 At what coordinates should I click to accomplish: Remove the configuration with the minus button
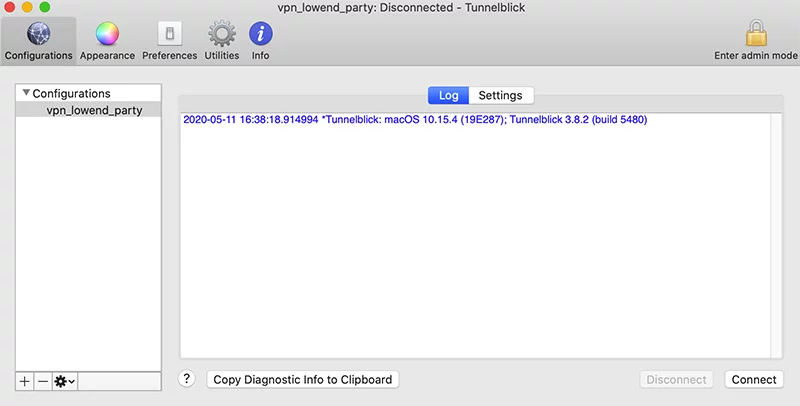pos(43,381)
